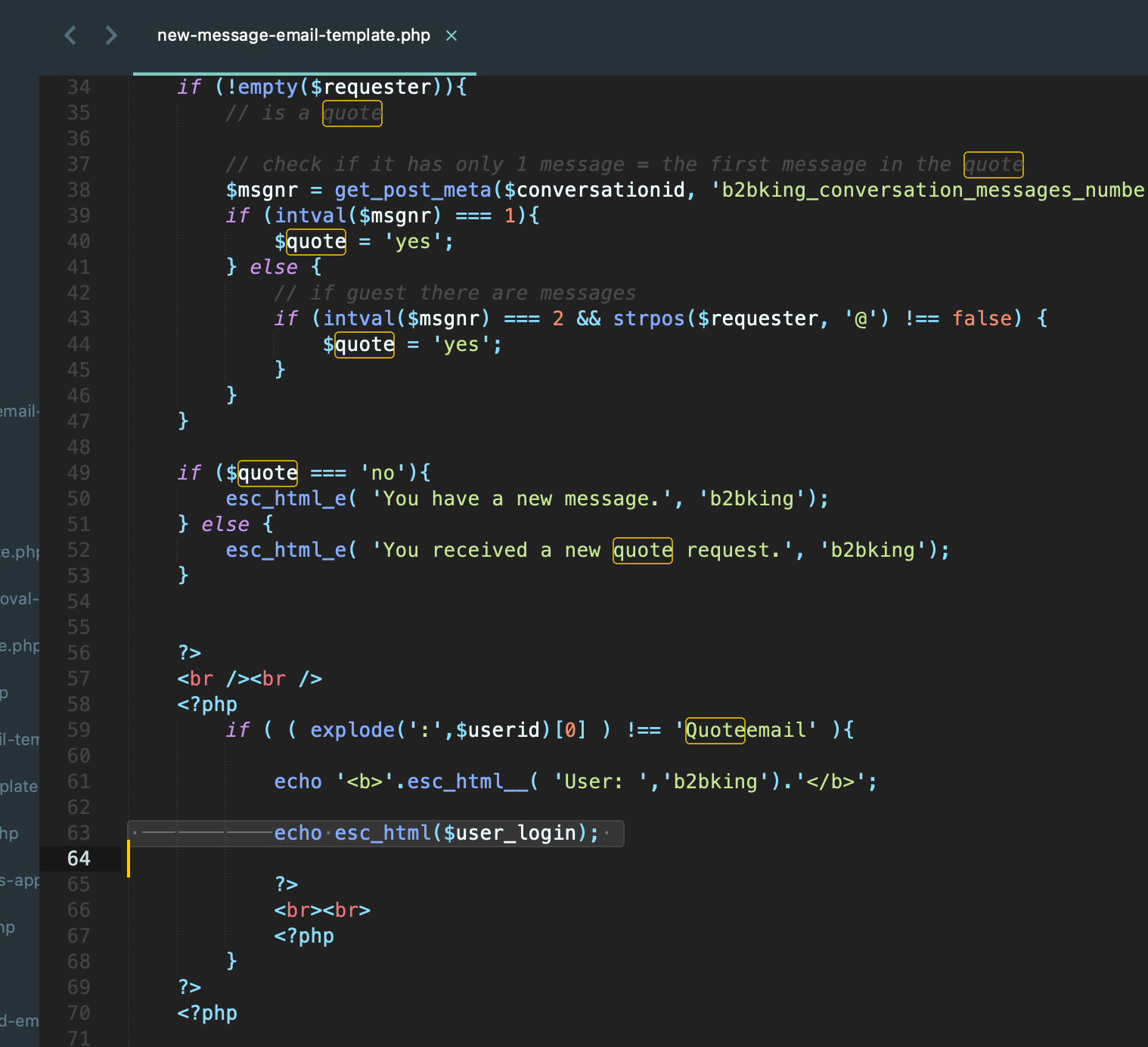The height and width of the screenshot is (1047, 1148).
Task: Click highlighted 'quote' in the line 35 comment
Action: (x=352, y=113)
